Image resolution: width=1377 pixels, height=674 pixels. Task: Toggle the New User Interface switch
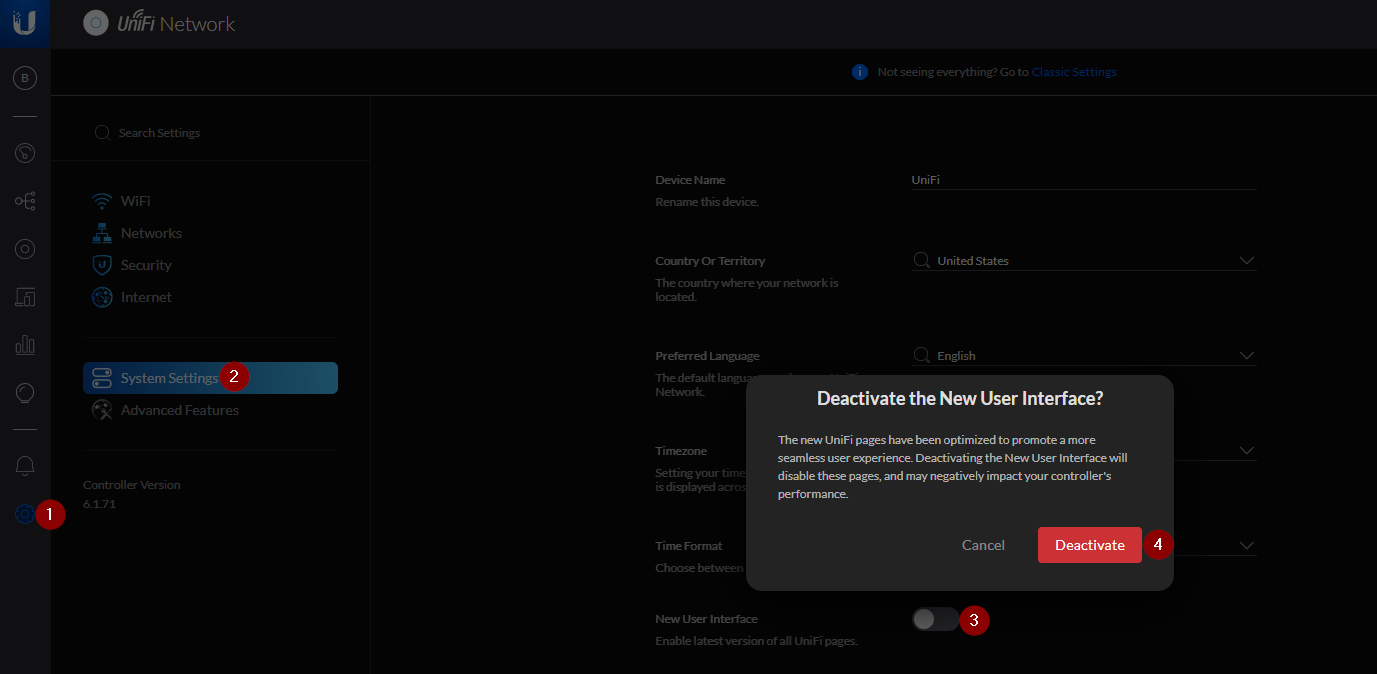pos(934,619)
